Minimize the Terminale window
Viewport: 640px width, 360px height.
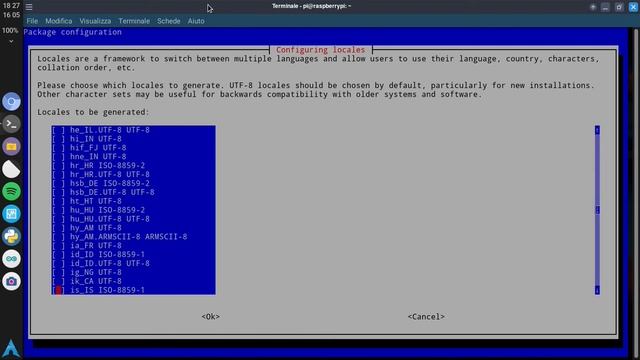(x=605, y=7)
